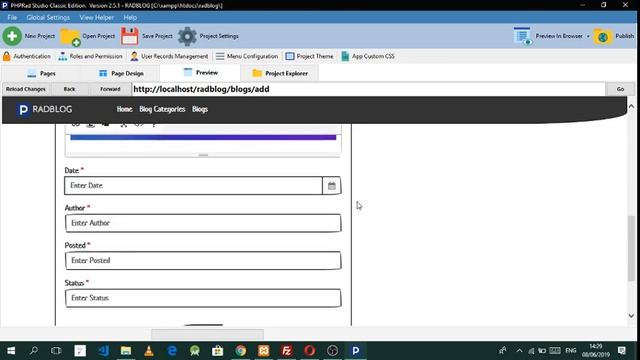The image size is (640, 360).
Task: Open VLC media player from taskbar
Action: coord(149,351)
